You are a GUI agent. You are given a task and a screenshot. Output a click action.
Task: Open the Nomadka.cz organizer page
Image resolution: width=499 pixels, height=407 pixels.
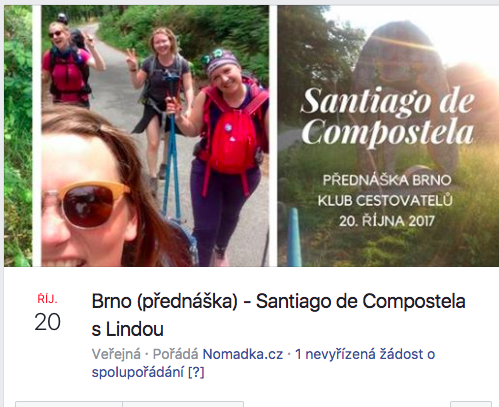[243, 354]
